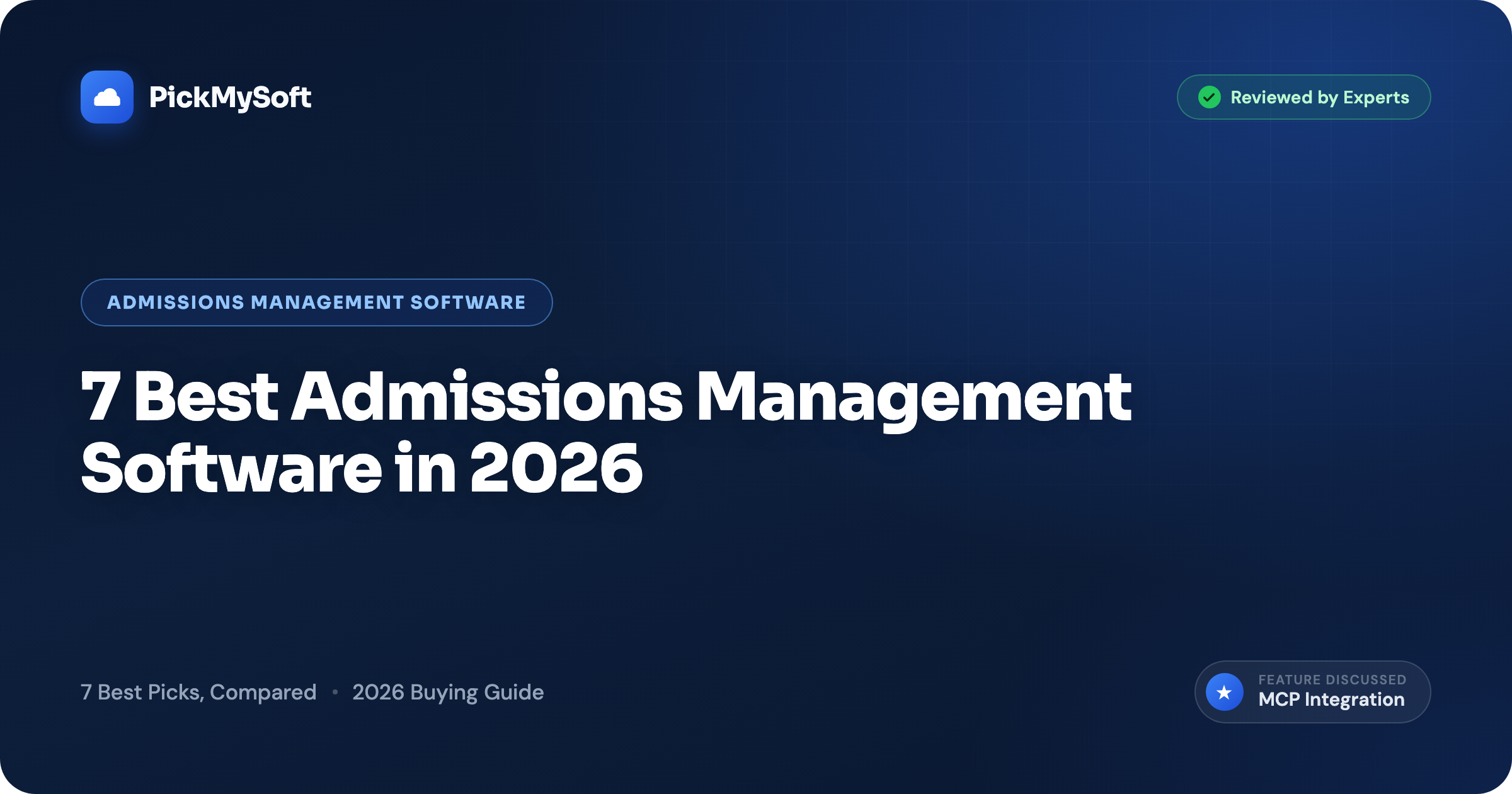
Task: Click the PickMySoft cloud logo icon
Action: [x=107, y=97]
